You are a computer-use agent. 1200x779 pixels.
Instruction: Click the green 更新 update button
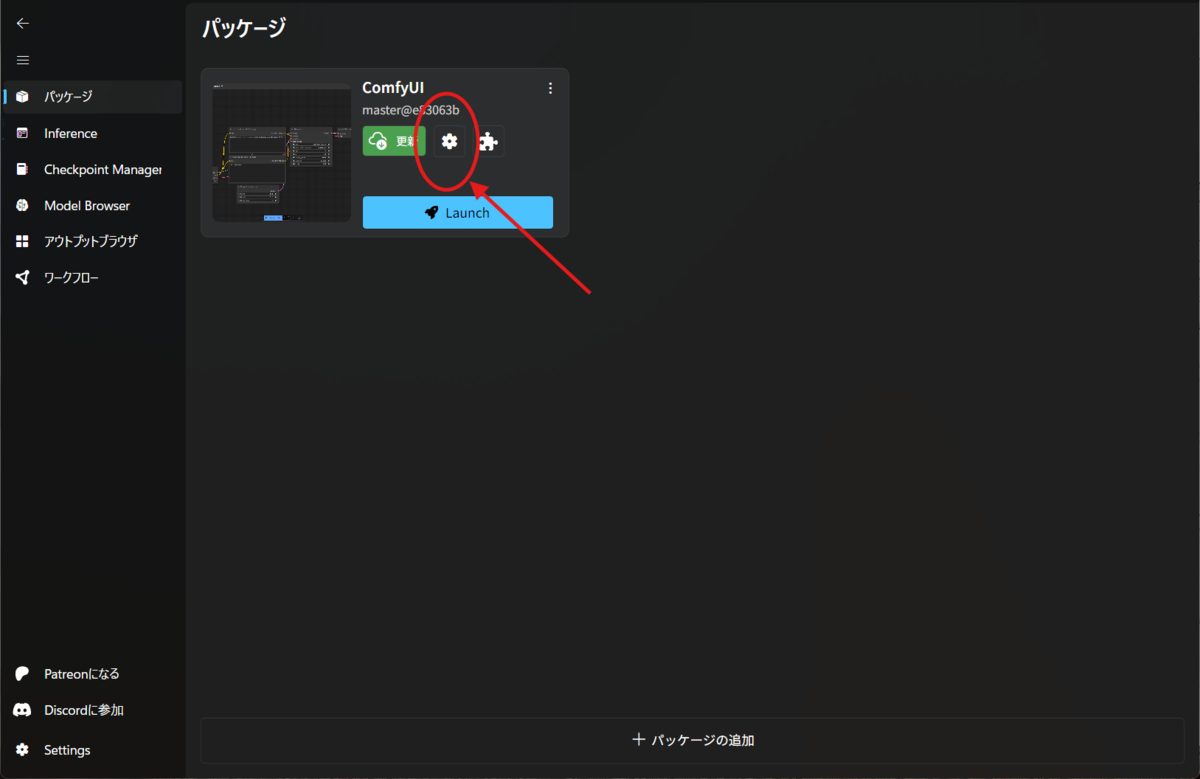tap(394, 141)
